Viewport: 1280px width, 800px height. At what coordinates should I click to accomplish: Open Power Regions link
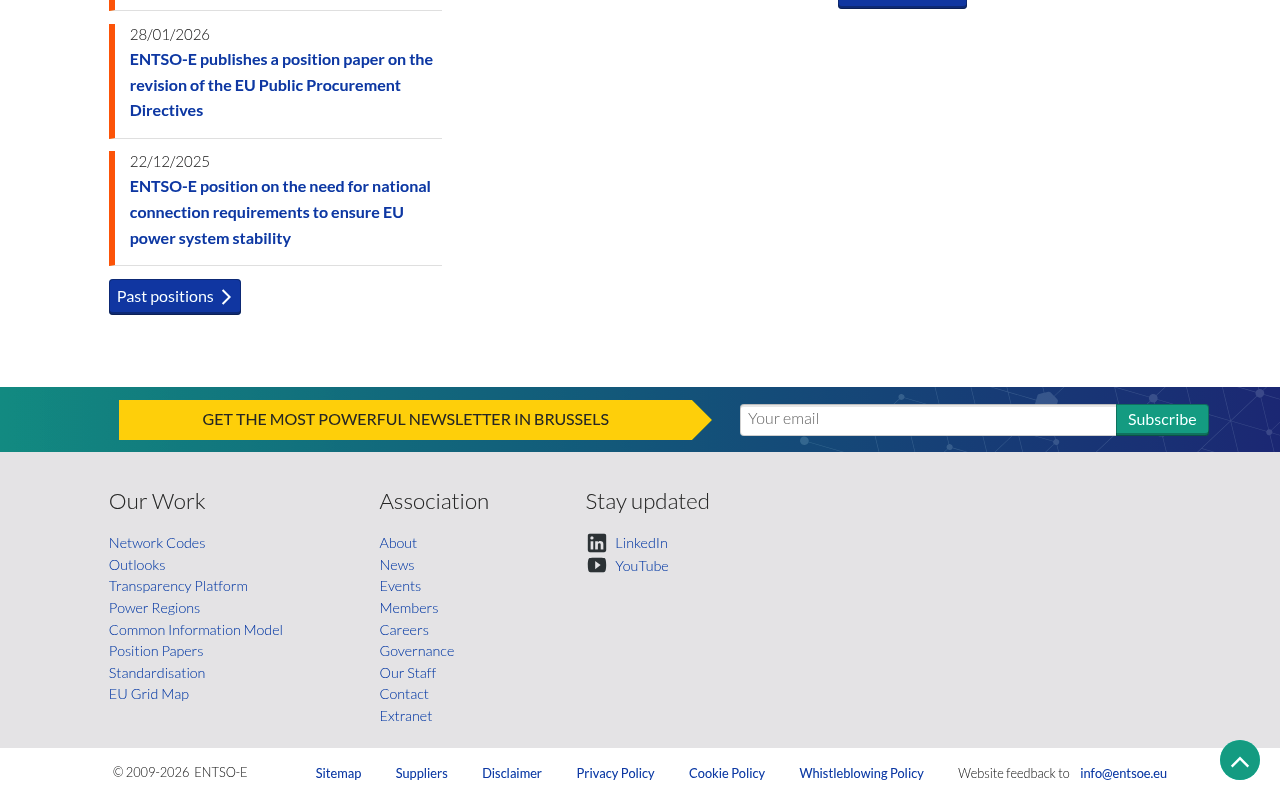(154, 608)
